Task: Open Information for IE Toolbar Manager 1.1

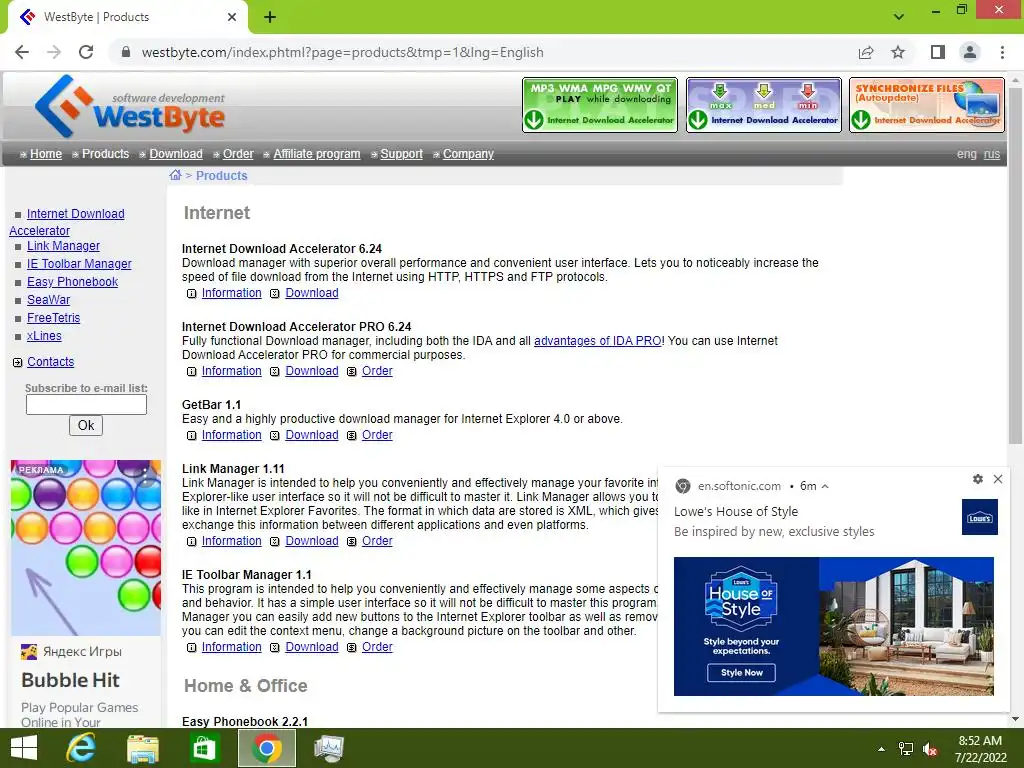Action: pyautogui.click(x=231, y=647)
